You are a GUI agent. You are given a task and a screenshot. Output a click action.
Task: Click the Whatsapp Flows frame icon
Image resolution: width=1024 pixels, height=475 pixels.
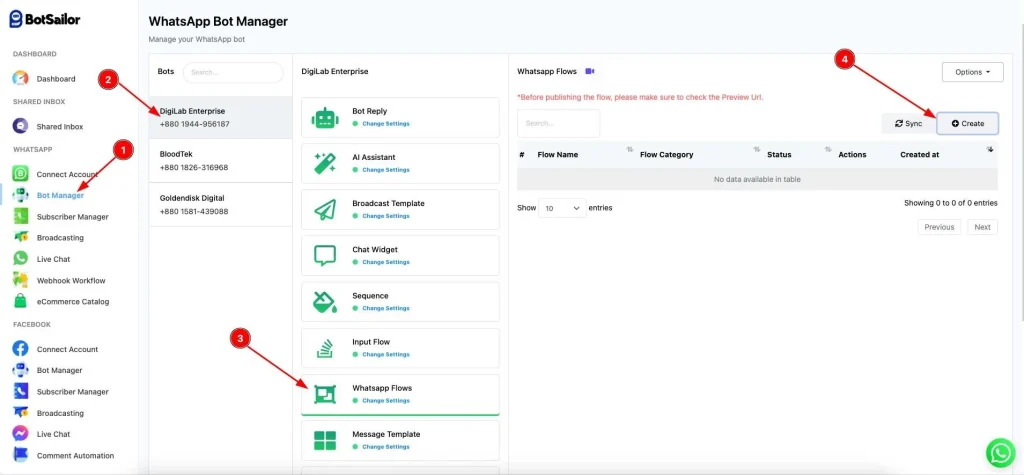click(325, 394)
